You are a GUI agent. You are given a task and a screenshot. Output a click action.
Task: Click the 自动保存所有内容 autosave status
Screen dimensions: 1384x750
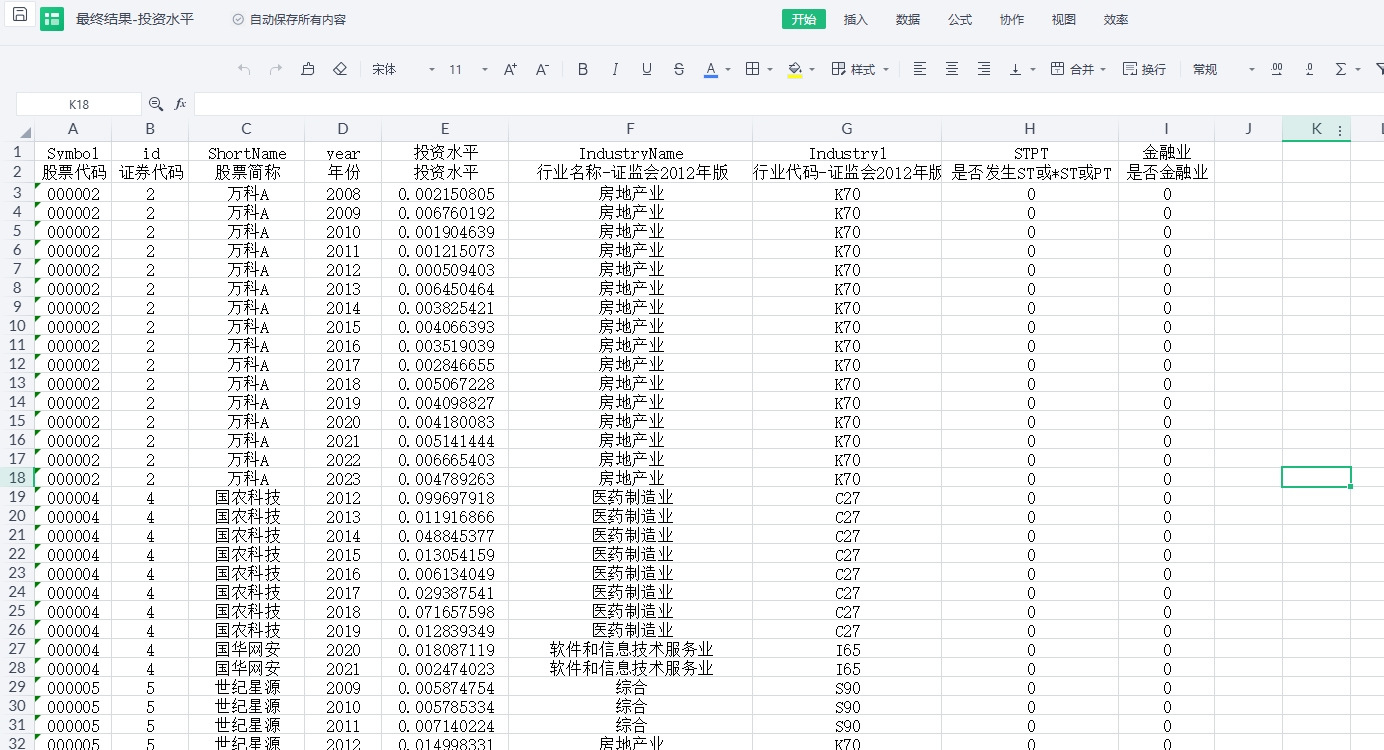pos(289,20)
